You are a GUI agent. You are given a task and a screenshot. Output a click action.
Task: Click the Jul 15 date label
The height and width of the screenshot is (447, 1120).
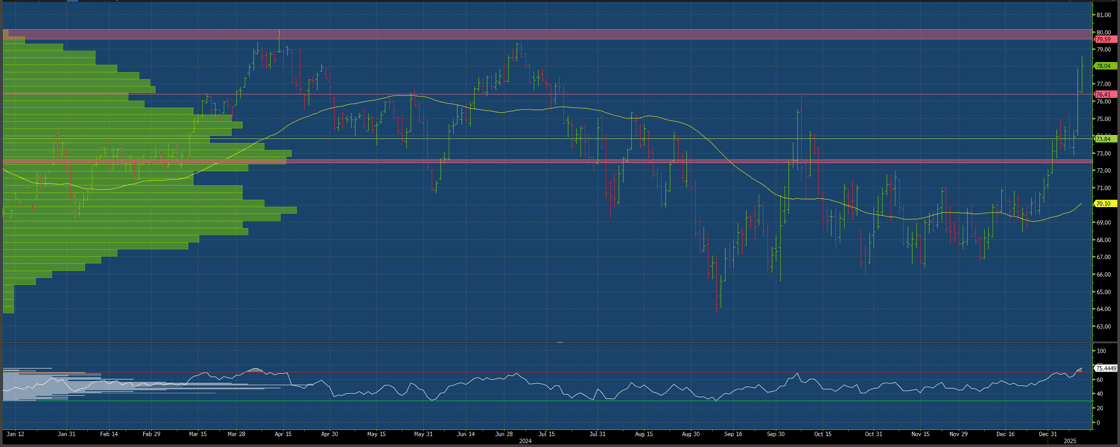546,433
